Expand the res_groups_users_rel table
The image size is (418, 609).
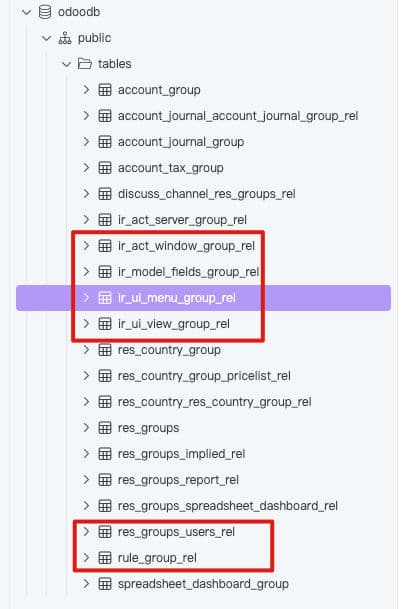tap(86, 532)
